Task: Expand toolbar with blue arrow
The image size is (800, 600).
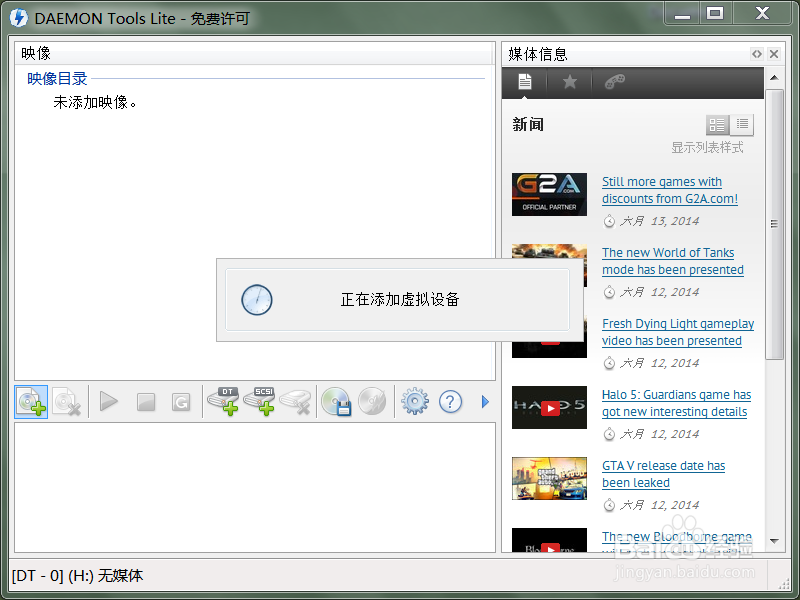Action: (x=485, y=402)
